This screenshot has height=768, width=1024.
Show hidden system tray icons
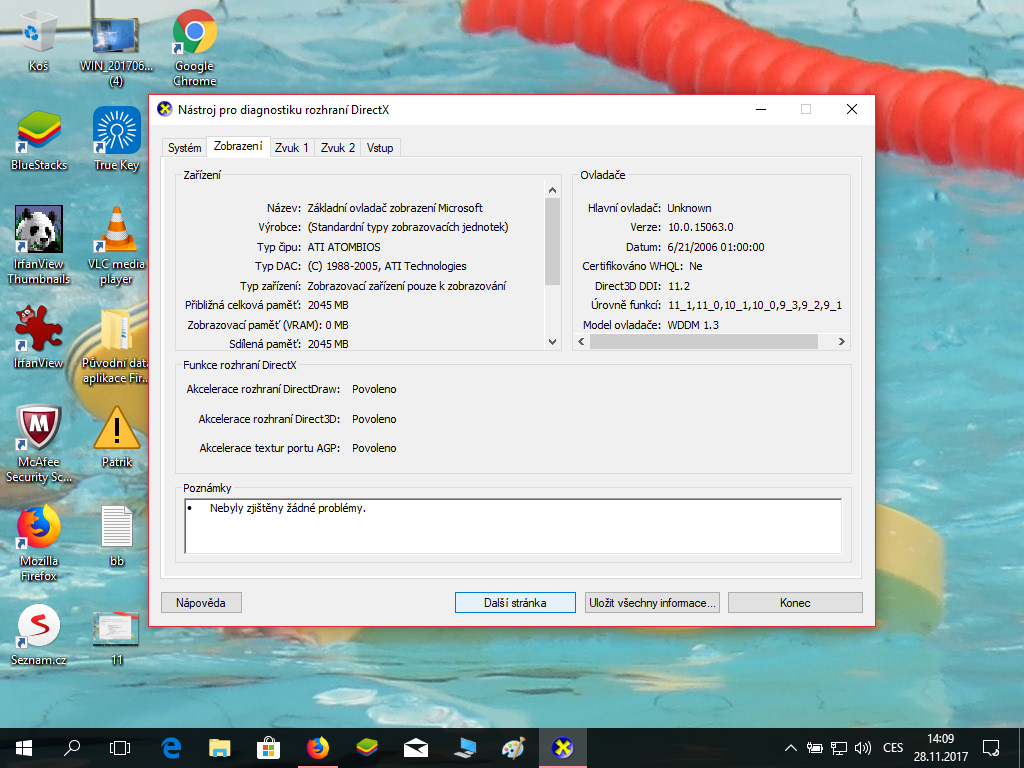[x=790, y=747]
